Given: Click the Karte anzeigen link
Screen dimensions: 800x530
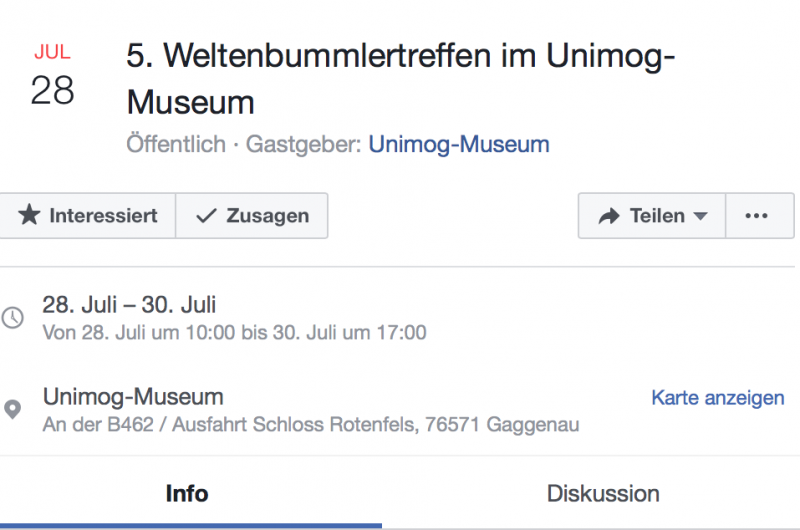Looking at the screenshot, I should (x=718, y=398).
